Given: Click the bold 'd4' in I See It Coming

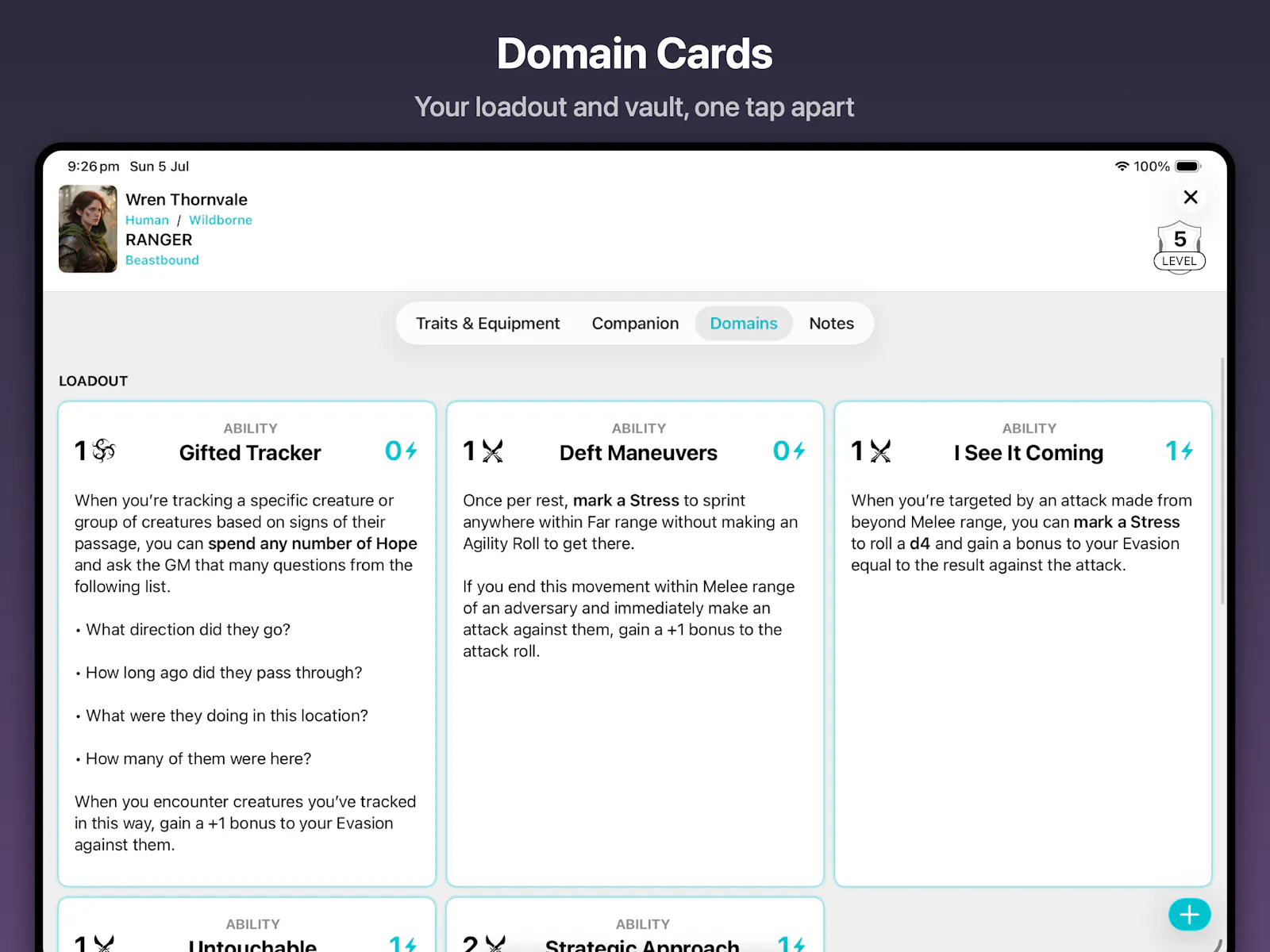Looking at the screenshot, I should pyautogui.click(x=920, y=543).
